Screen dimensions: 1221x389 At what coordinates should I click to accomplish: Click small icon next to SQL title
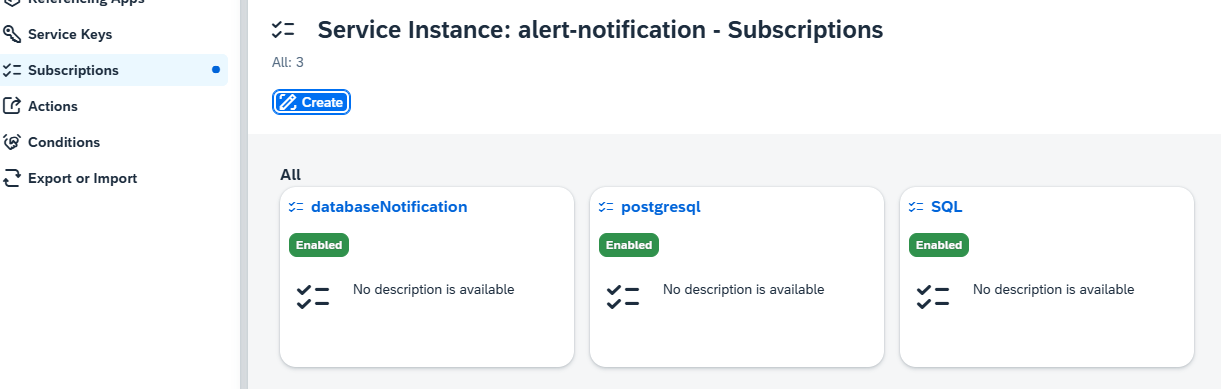point(916,207)
